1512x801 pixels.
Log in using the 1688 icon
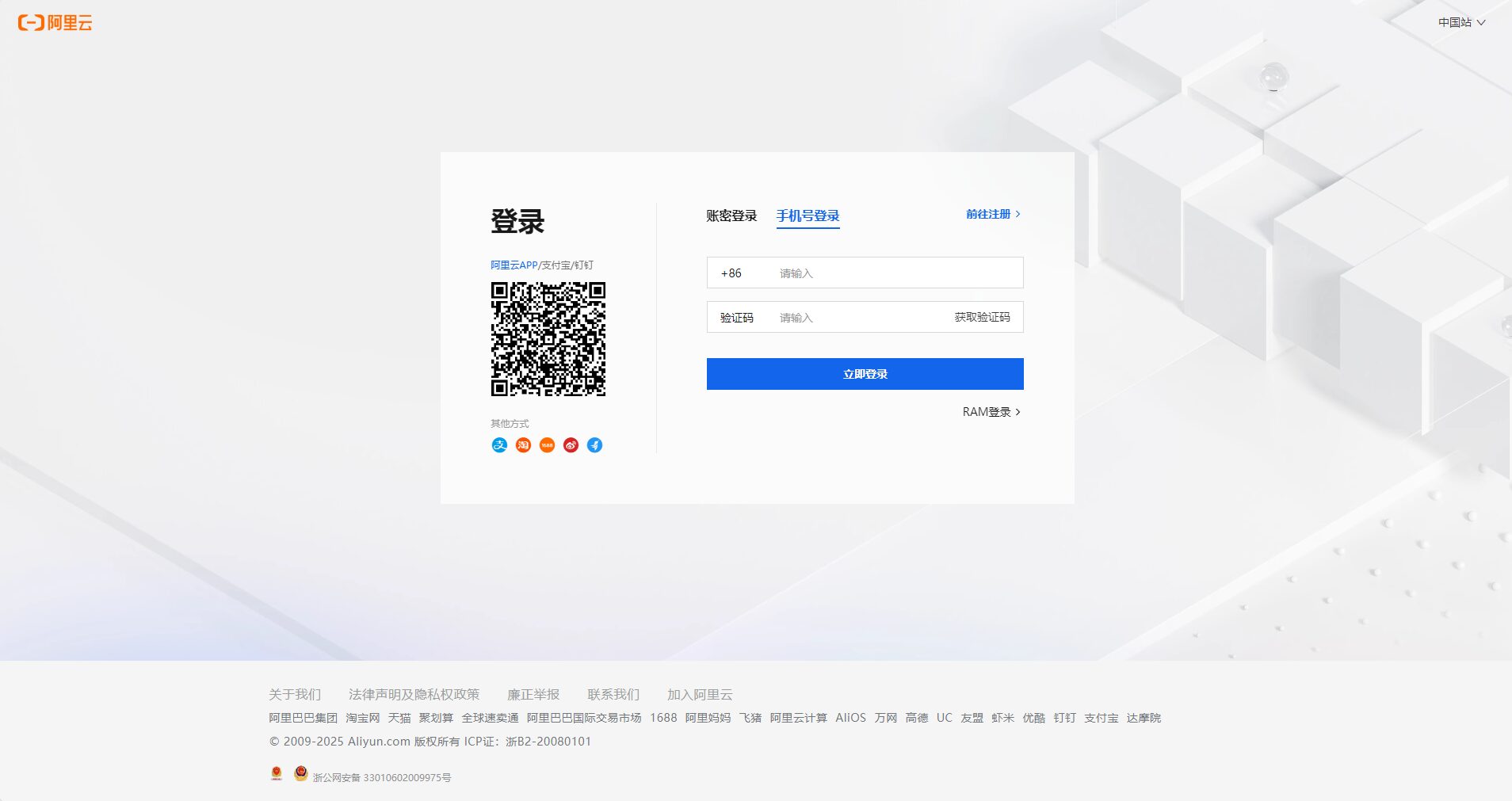(x=547, y=444)
